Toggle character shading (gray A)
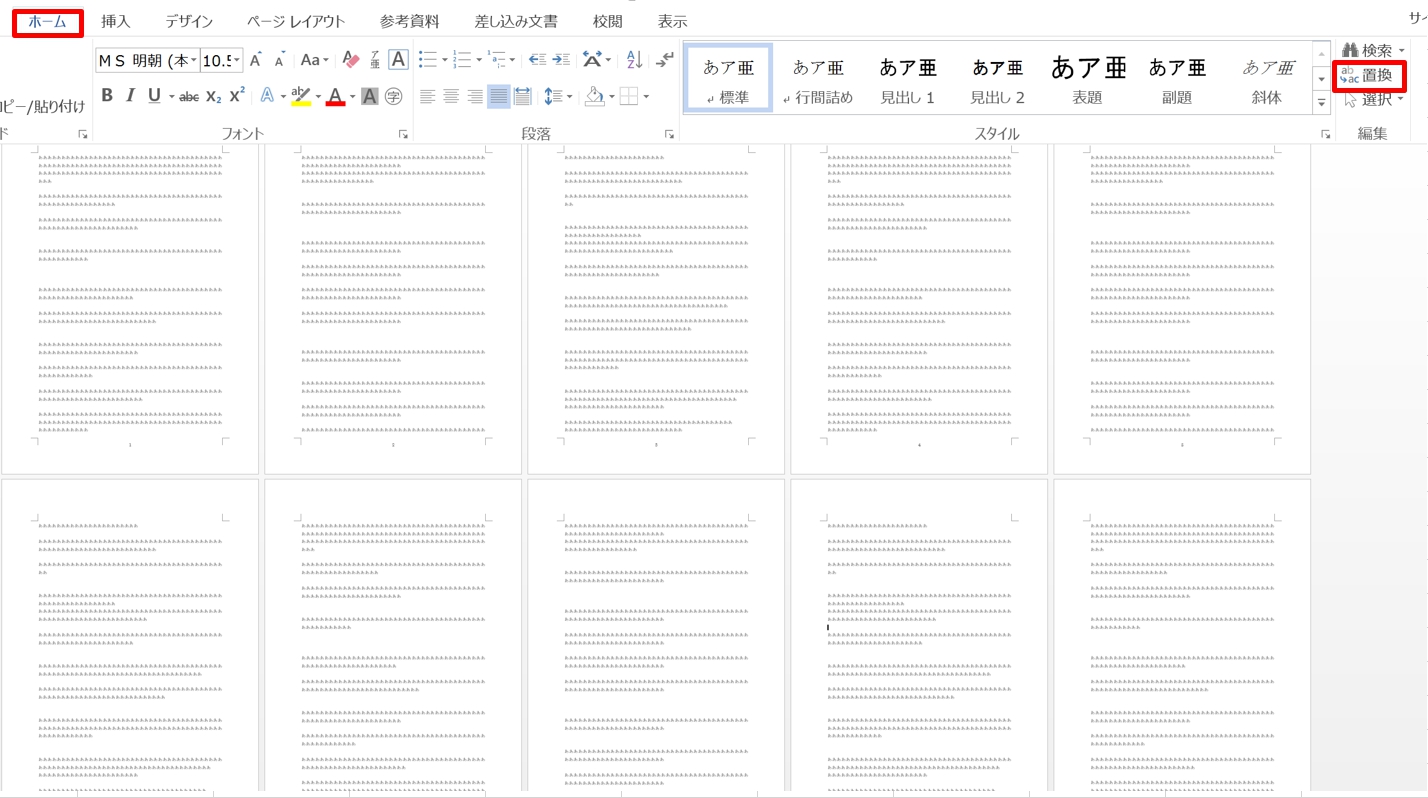This screenshot has height=798, width=1428. [369, 96]
